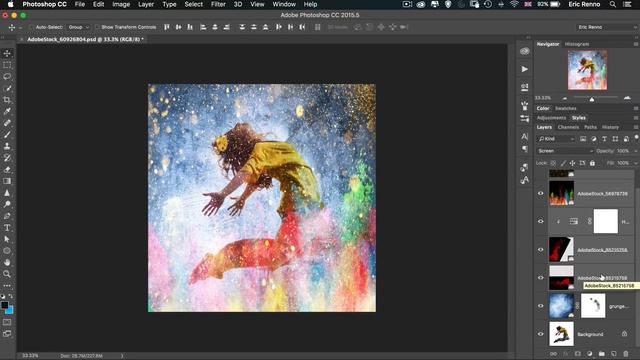Toggle lock transparent pixels
640x360 pixels.
(553, 163)
